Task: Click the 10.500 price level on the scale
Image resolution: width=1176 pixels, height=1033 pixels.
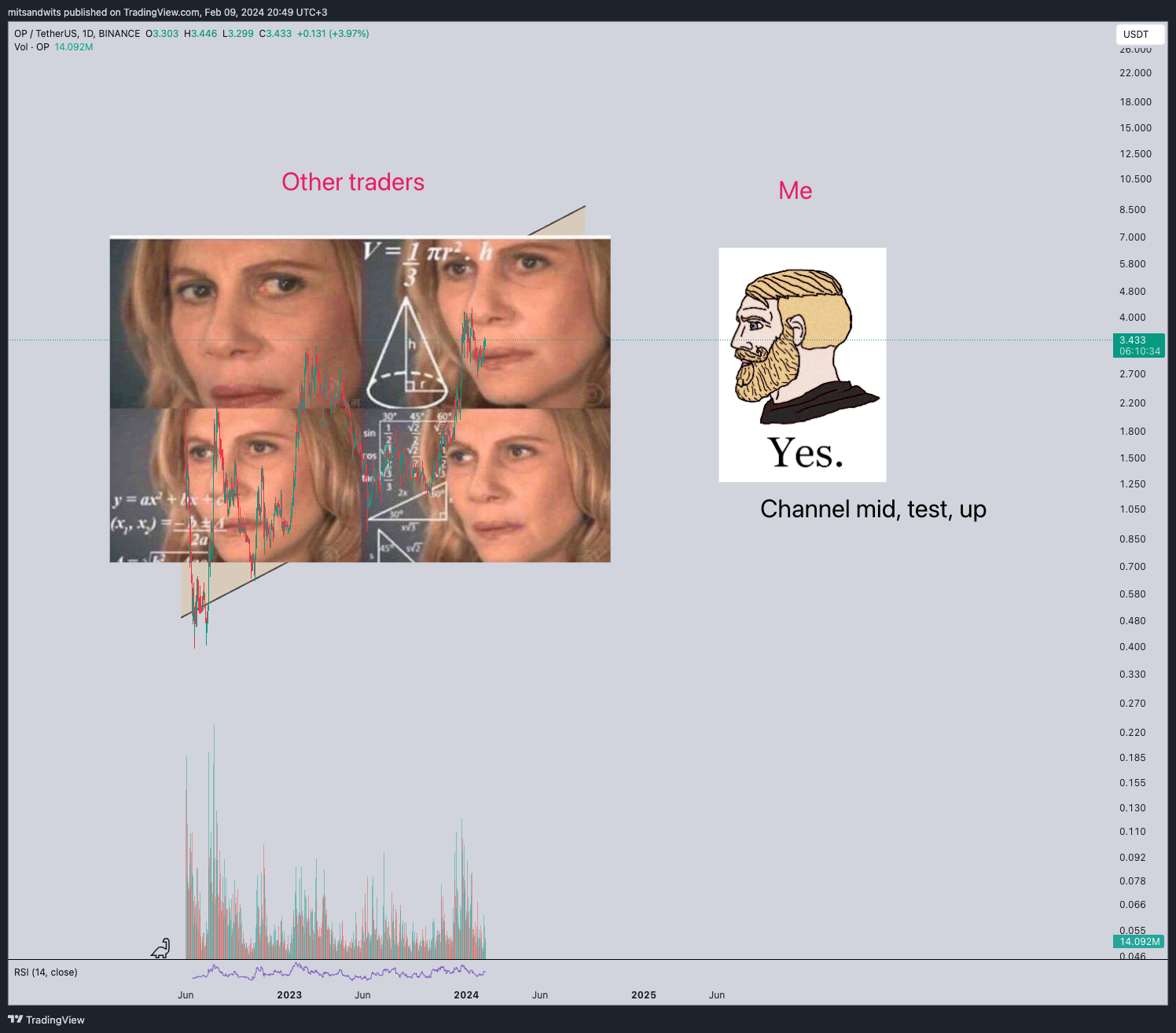Action: coord(1135,179)
